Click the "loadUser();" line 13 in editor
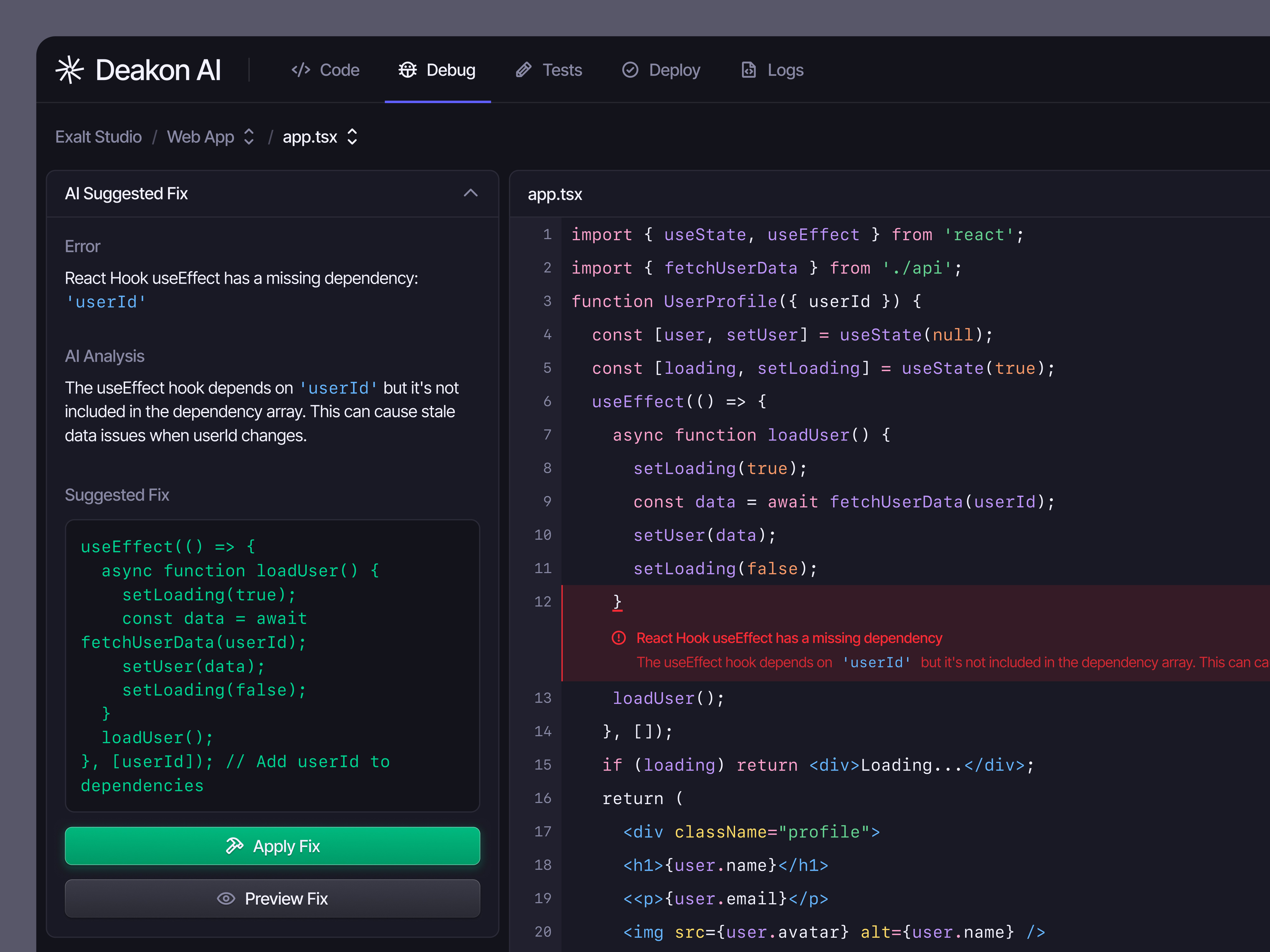Viewport: 1270px width, 952px height. click(x=668, y=698)
